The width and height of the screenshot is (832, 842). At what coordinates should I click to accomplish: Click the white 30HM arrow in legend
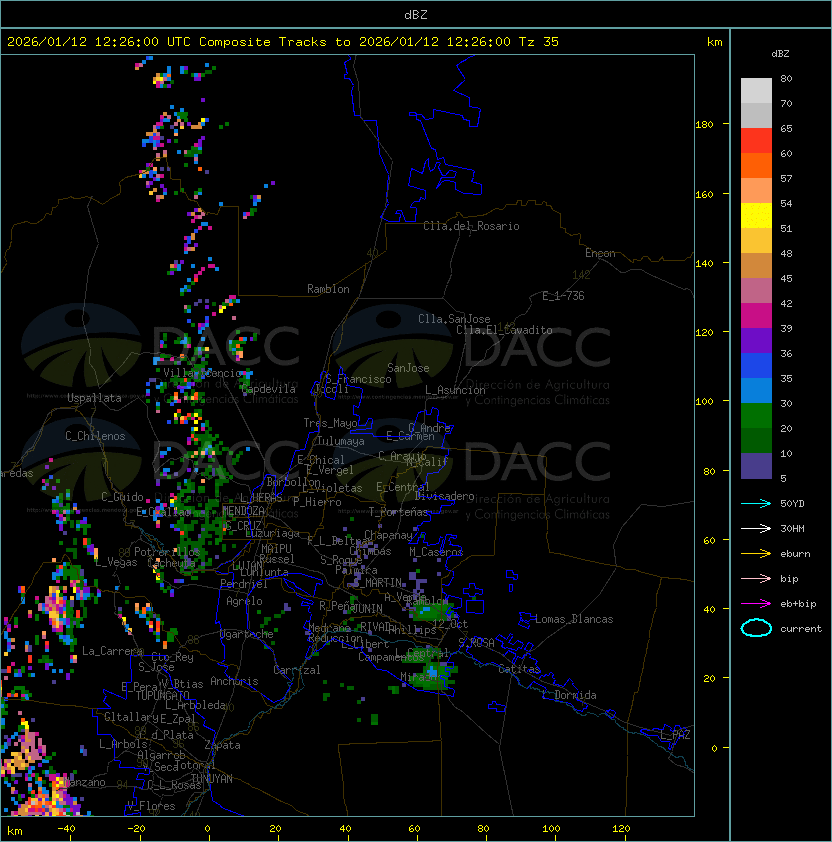coord(756,528)
